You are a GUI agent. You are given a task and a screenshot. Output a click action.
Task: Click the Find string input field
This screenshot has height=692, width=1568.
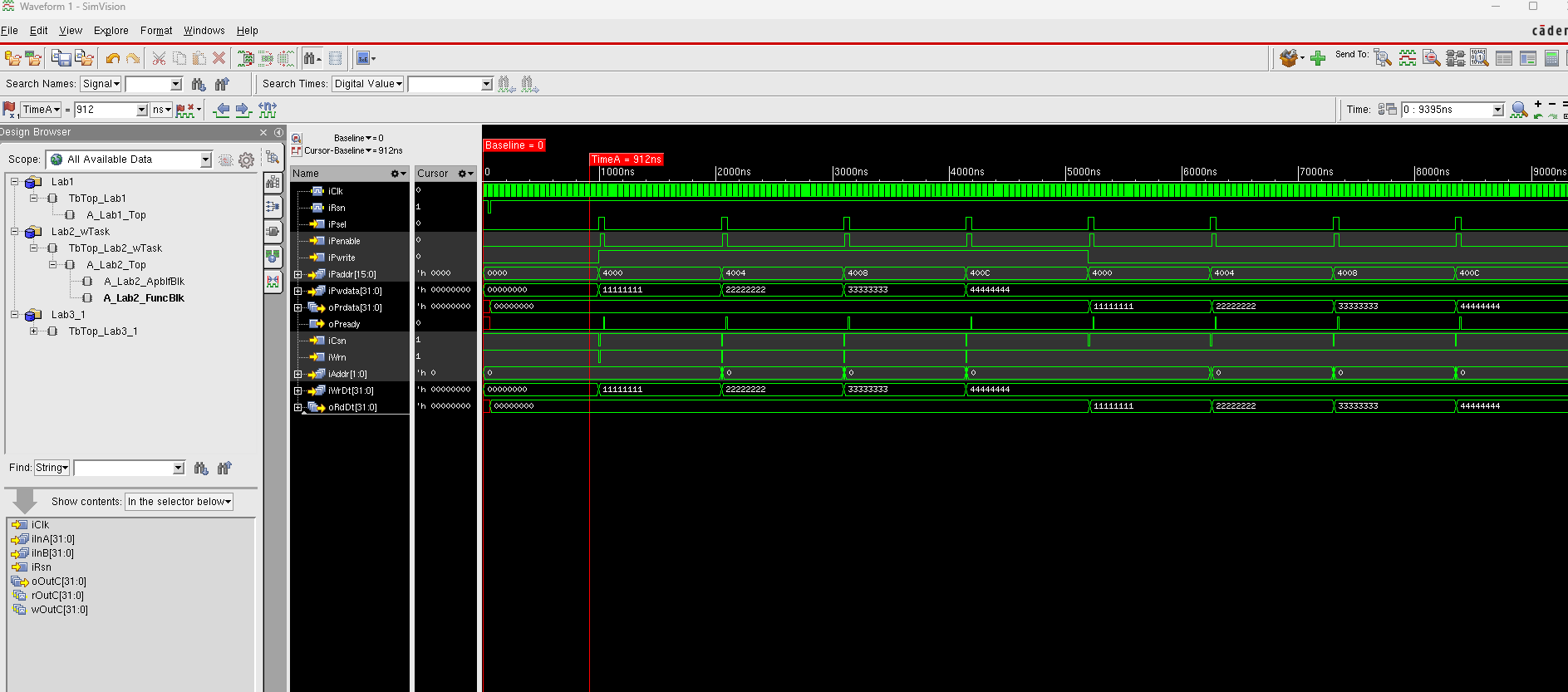point(123,468)
